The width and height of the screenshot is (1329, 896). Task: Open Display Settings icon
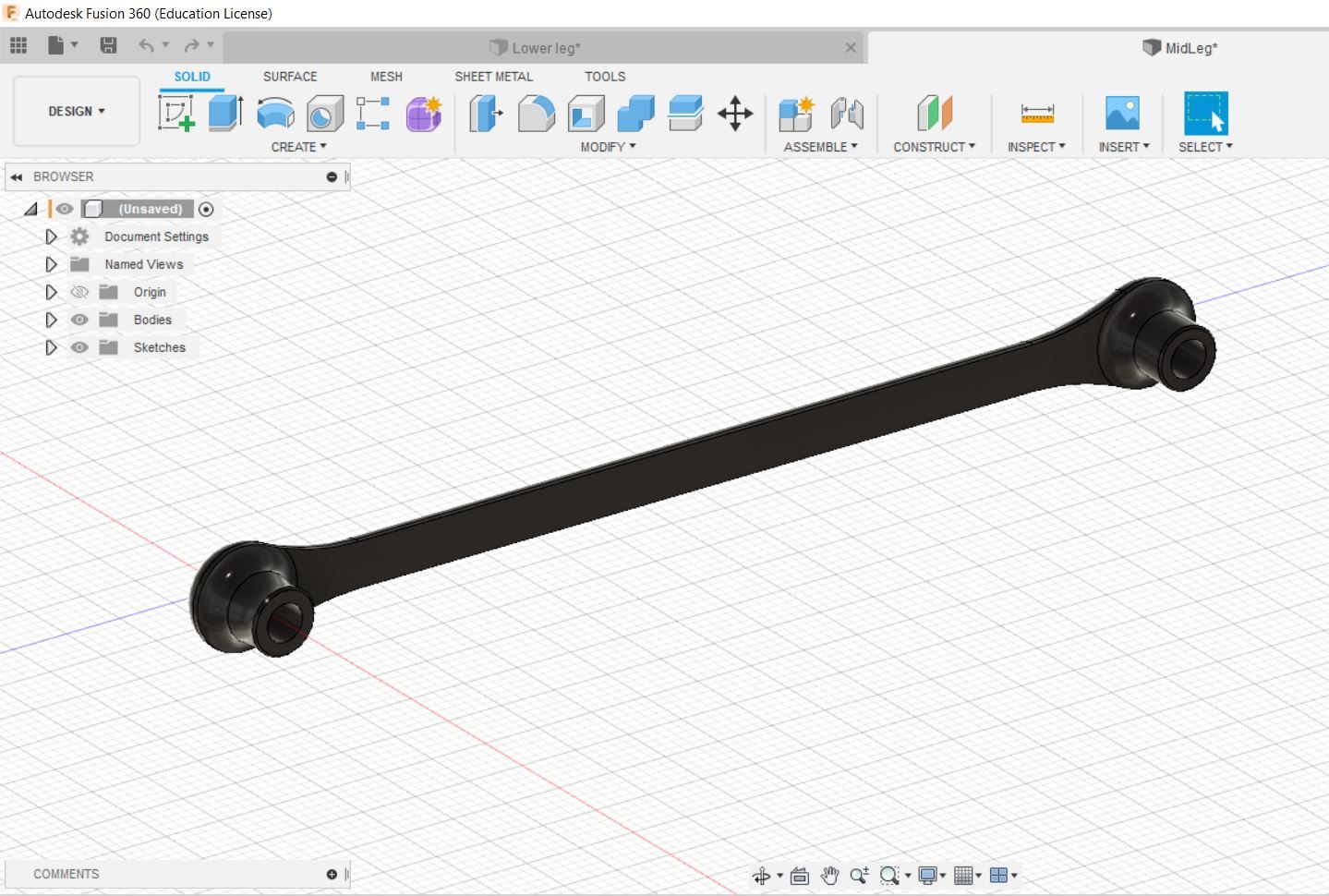pyautogui.click(x=927, y=876)
